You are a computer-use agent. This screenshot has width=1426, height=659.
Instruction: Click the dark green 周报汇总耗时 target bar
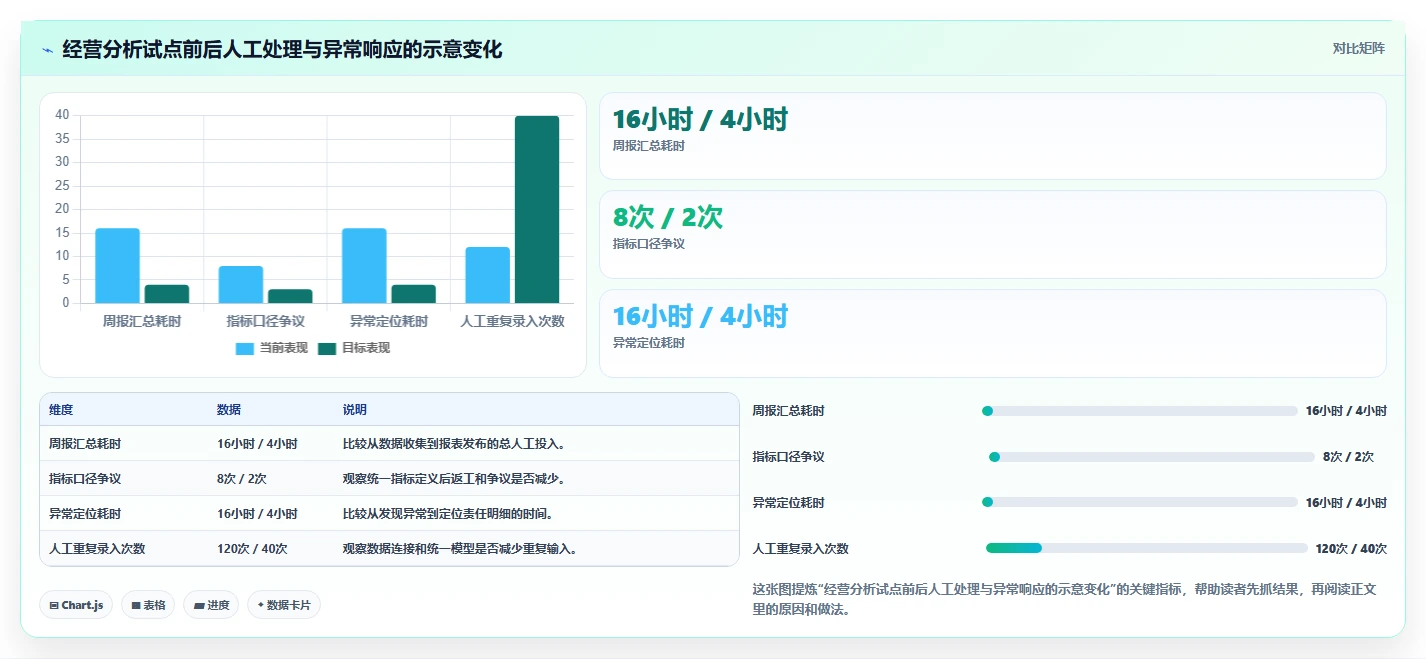pyautogui.click(x=167, y=294)
